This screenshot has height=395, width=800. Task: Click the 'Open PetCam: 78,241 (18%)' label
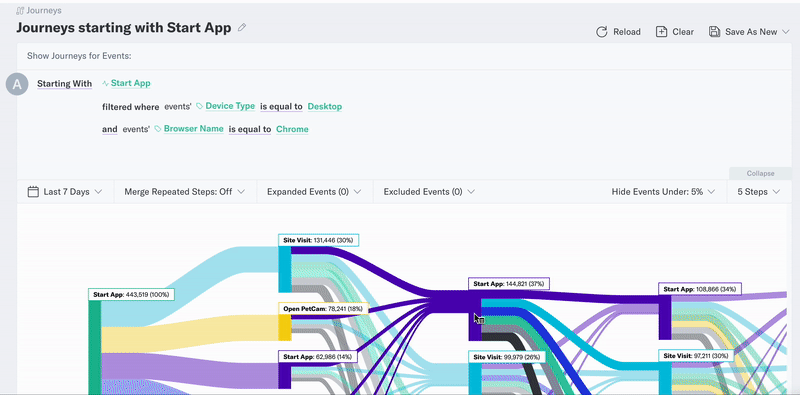323,308
